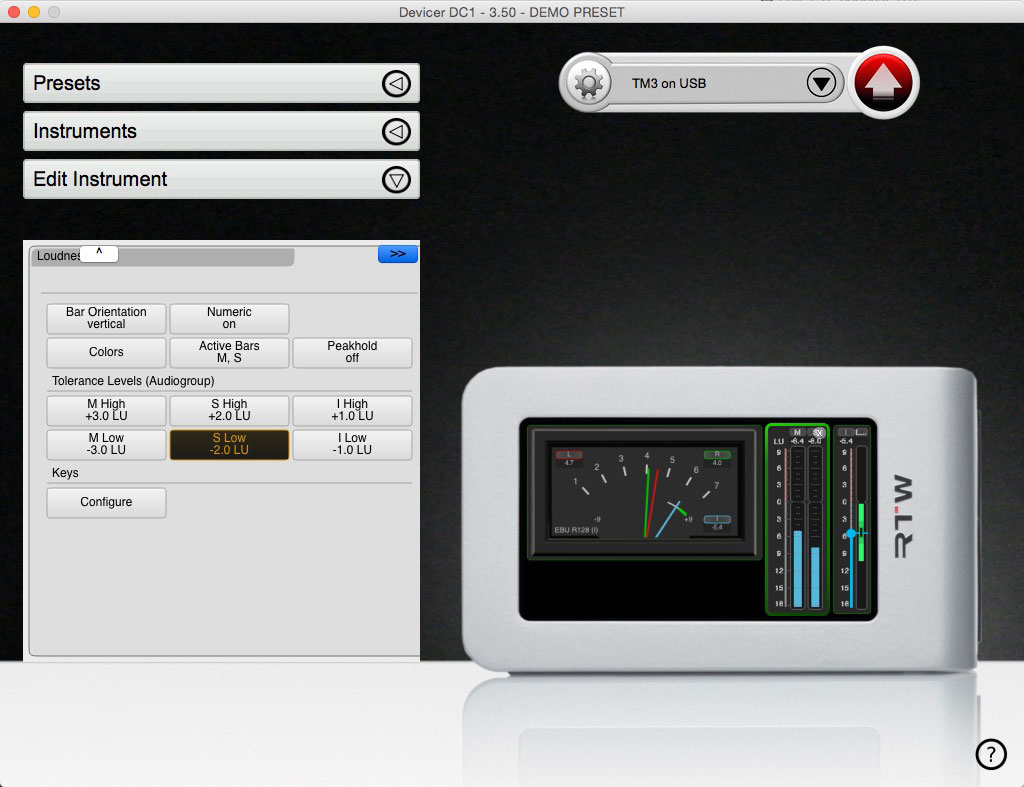Collapse the panel using the ^ icon
This screenshot has height=787, width=1024.
coord(99,252)
